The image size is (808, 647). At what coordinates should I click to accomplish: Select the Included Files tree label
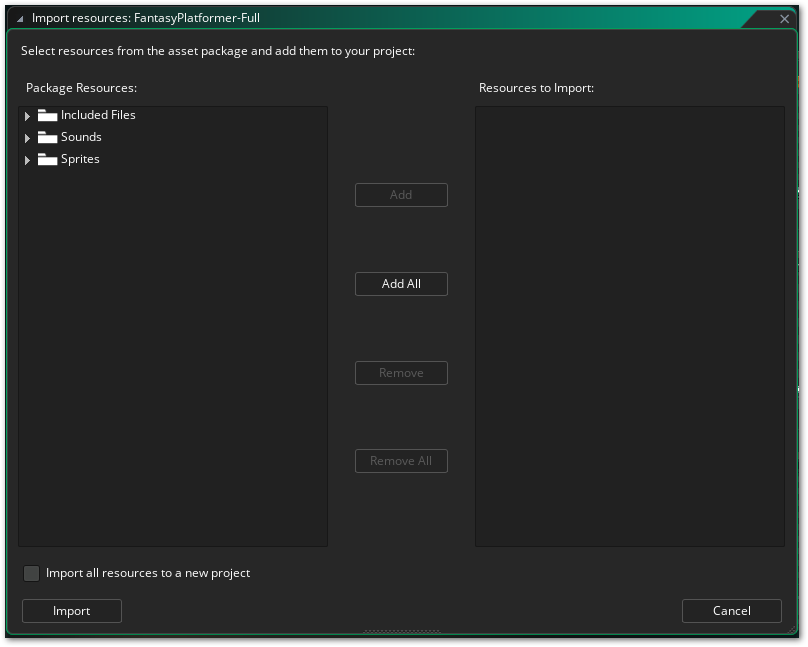click(x=98, y=115)
